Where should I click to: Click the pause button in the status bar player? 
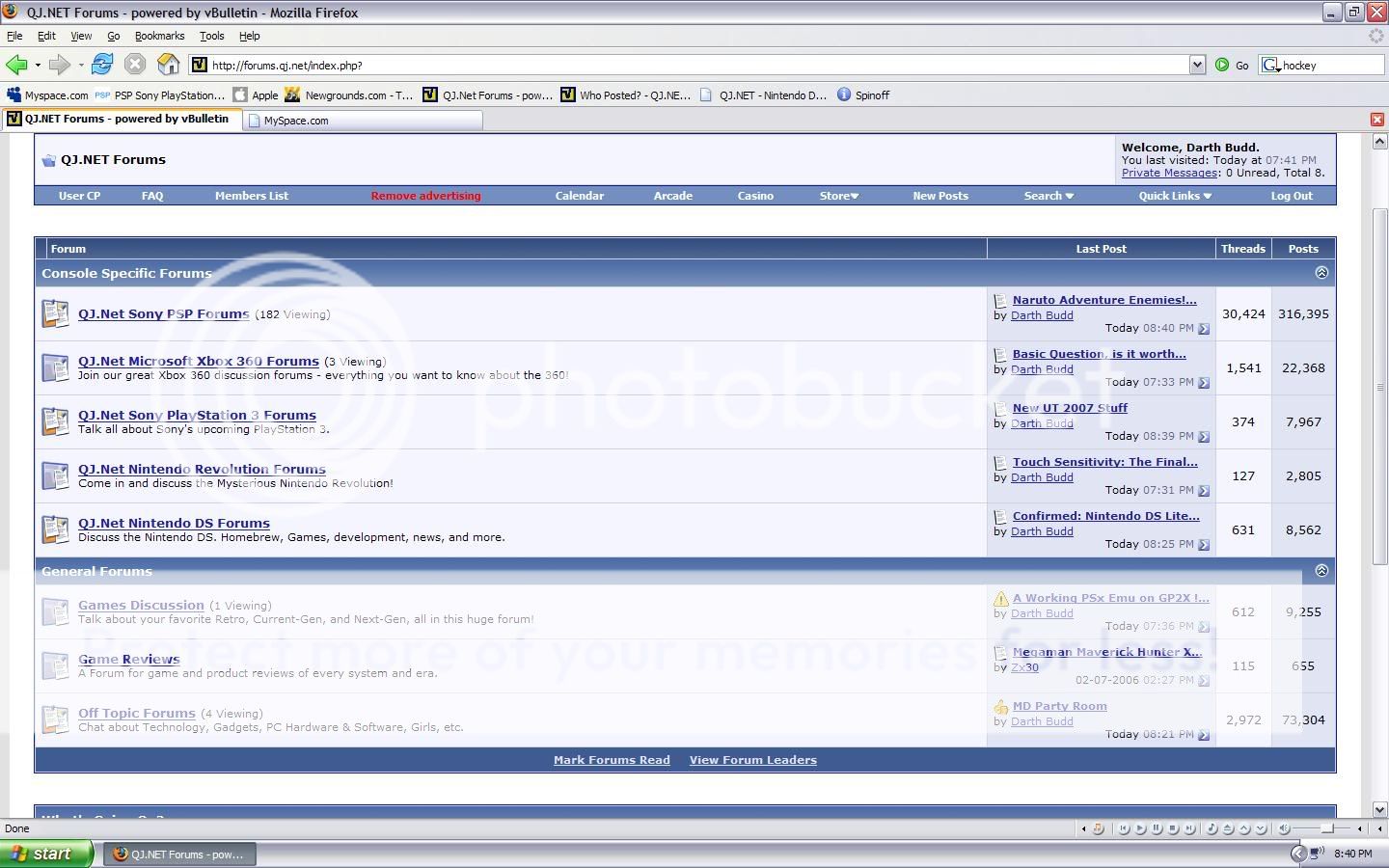pos(1157,828)
